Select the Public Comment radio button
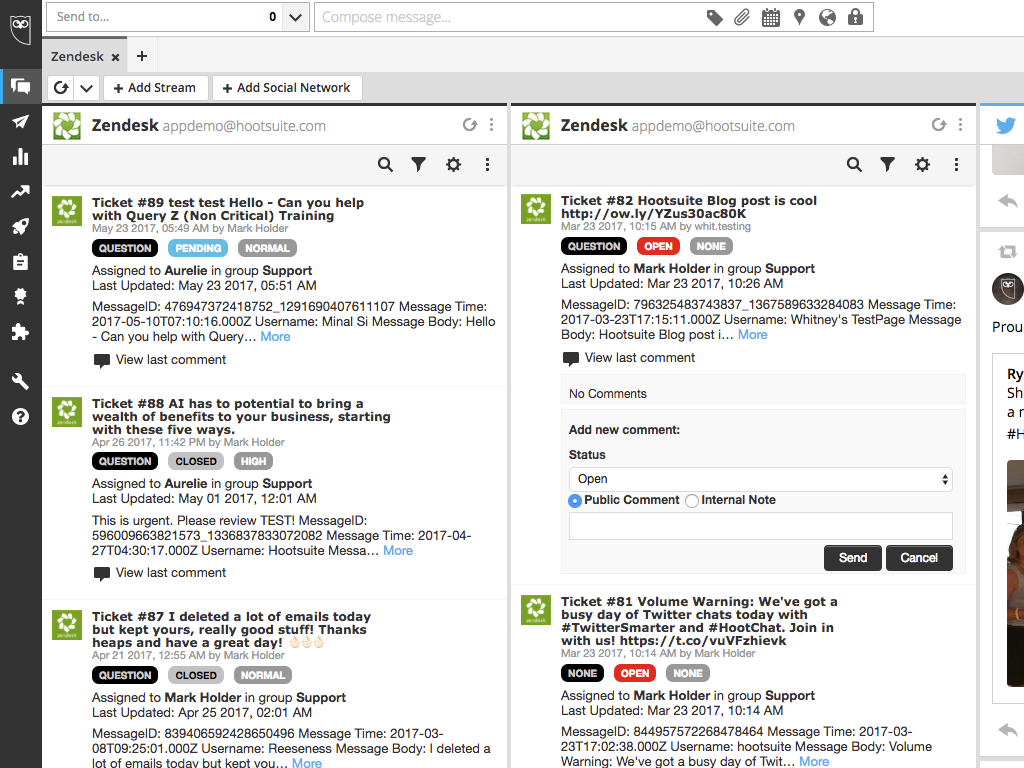 (x=574, y=500)
